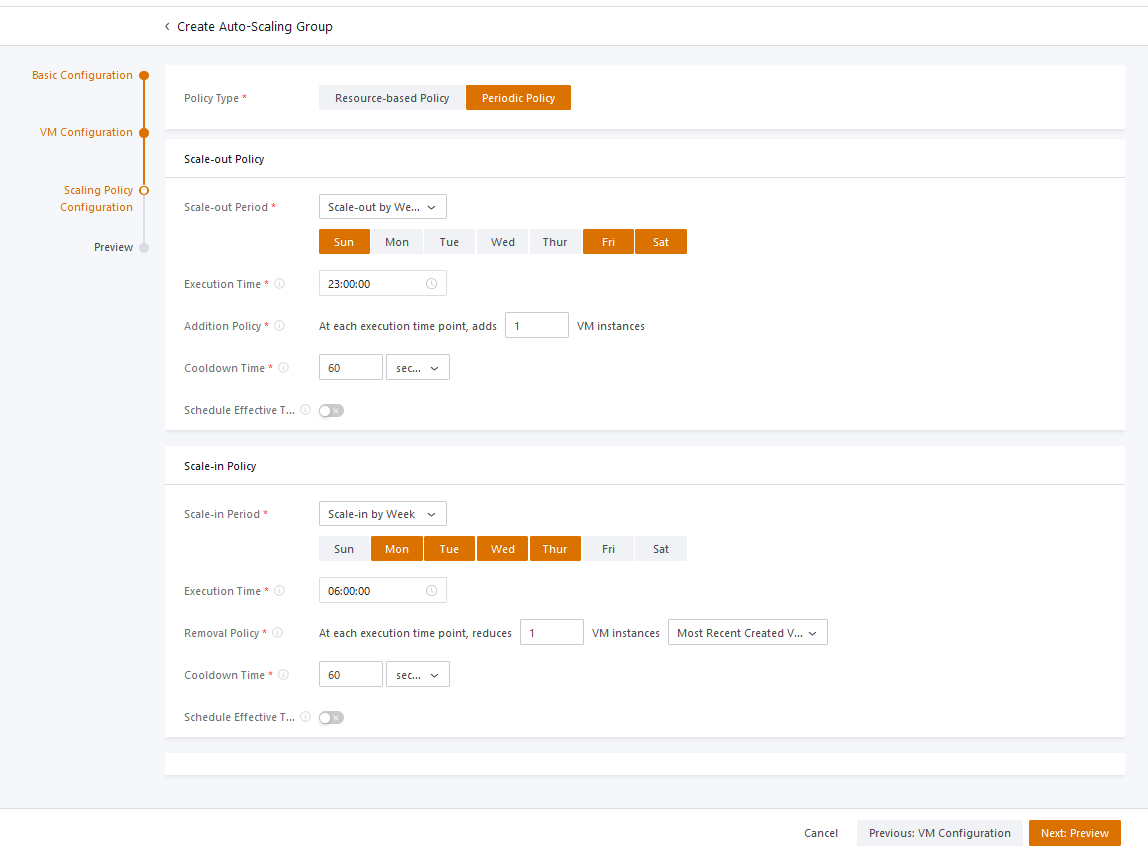Switch to Resource-based Policy type
The image size is (1148, 857).
tap(392, 98)
